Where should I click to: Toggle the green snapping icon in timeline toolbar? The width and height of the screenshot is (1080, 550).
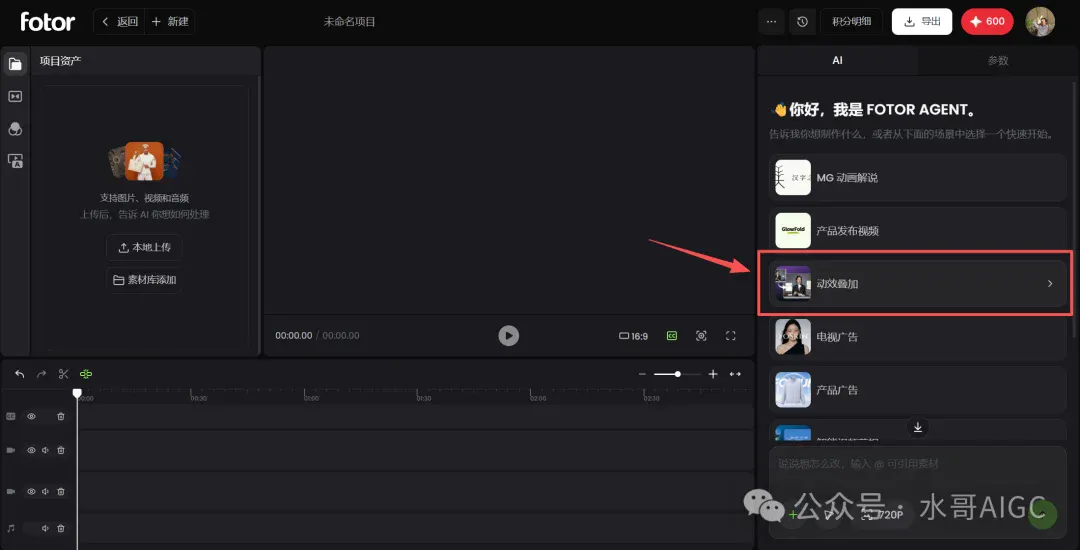click(x=85, y=374)
